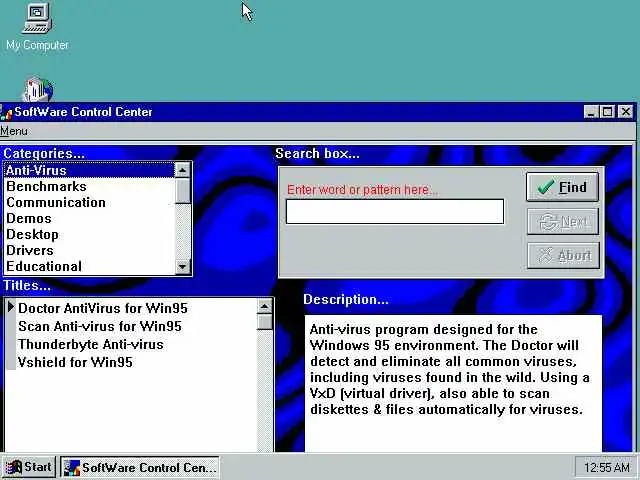640x480 pixels.
Task: Click inside the Description text box
Action: coord(453,383)
